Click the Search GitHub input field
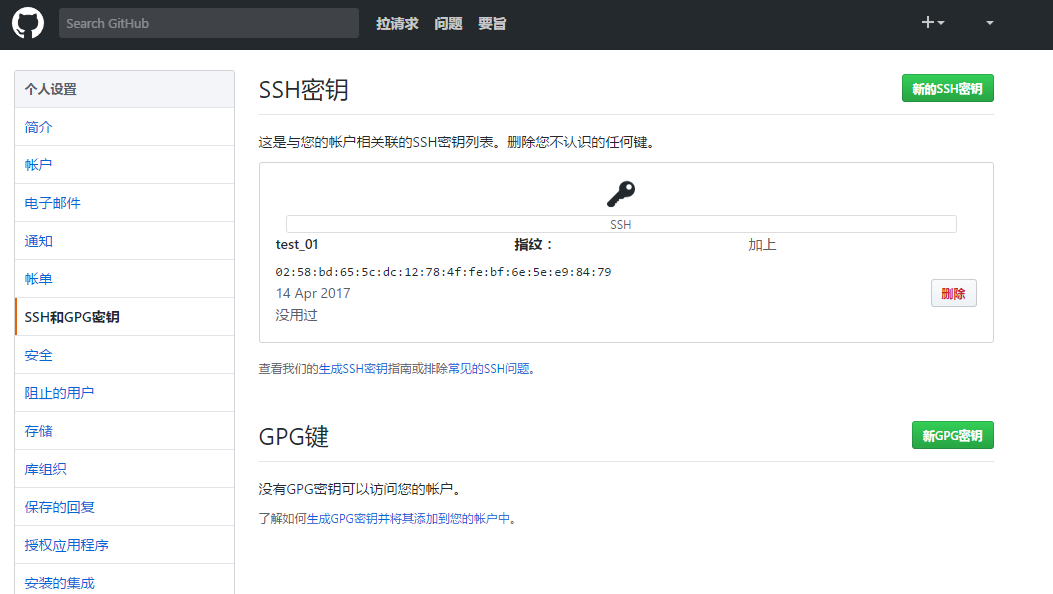Image resolution: width=1053 pixels, height=594 pixels. 208,22
